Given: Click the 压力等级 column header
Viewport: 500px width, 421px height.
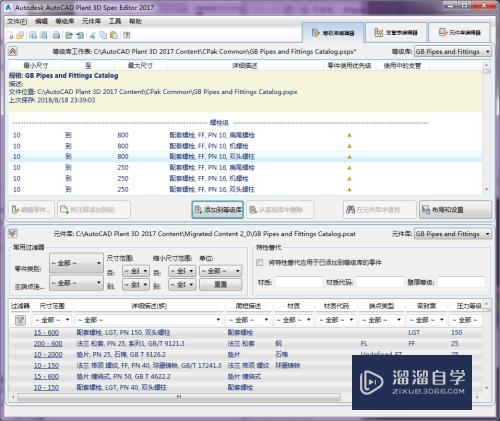Looking at the screenshot, I should pos(469,306).
